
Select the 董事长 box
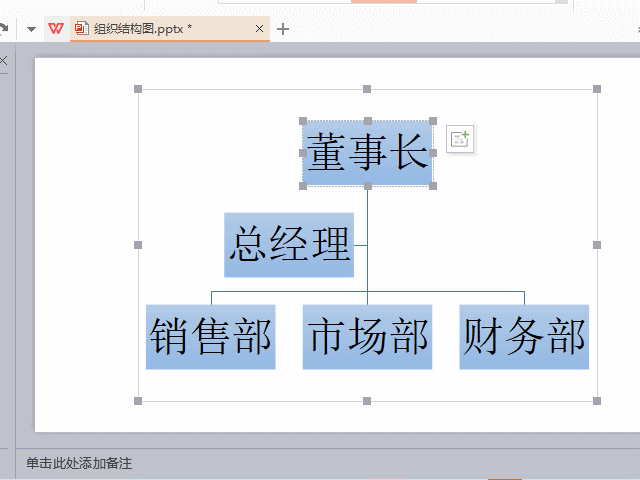pos(368,153)
